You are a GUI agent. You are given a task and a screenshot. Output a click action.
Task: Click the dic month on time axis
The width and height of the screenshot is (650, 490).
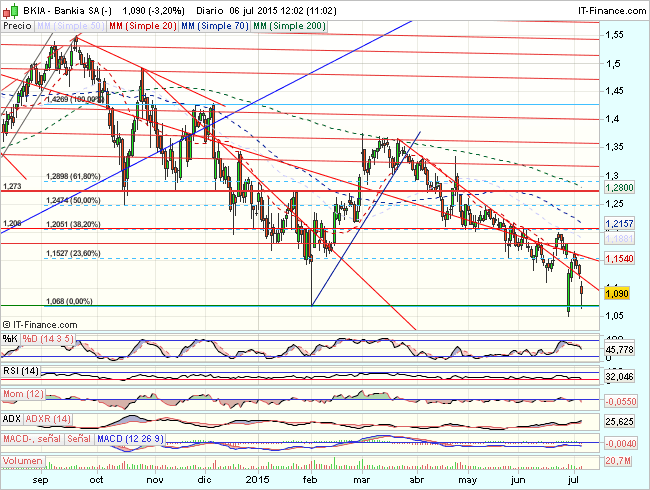[204, 480]
